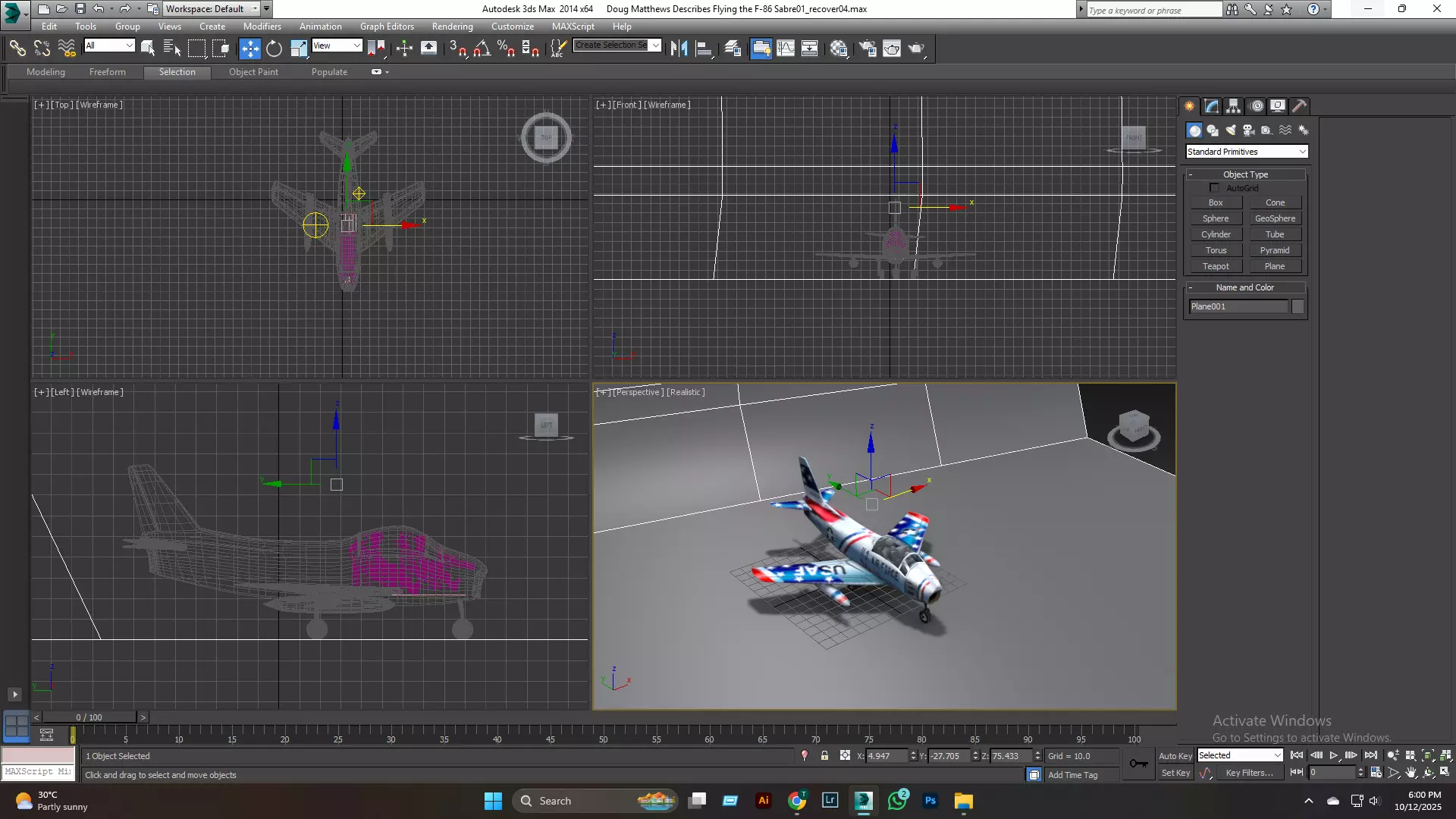Create a Teapot primitive
Viewport: 1456px width, 819px height.
coord(1216,266)
